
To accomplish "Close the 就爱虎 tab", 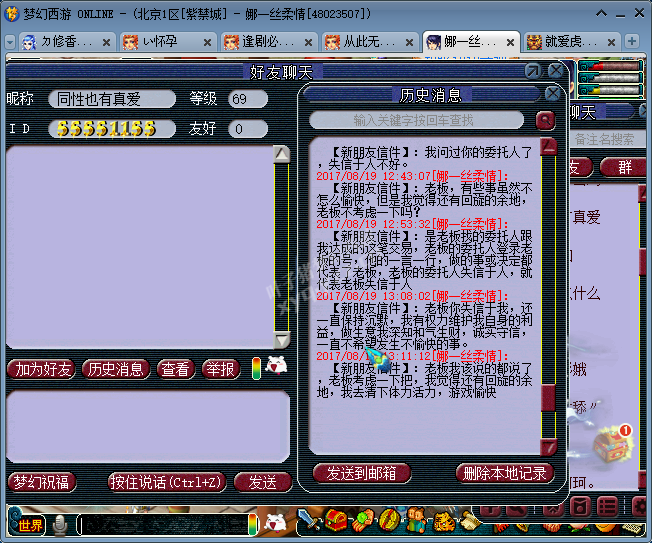I will (x=611, y=42).
